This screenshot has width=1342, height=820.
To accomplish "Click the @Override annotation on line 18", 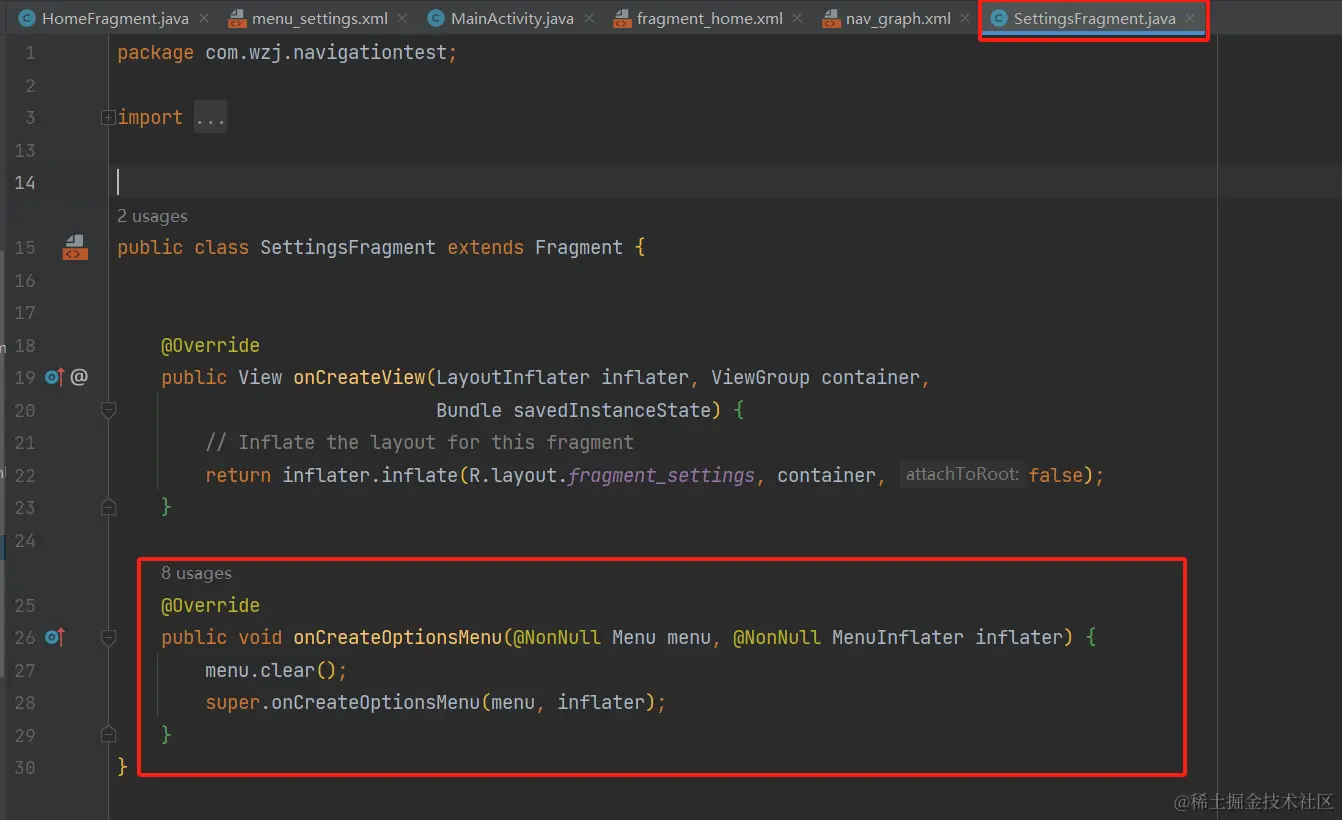I will (210, 345).
